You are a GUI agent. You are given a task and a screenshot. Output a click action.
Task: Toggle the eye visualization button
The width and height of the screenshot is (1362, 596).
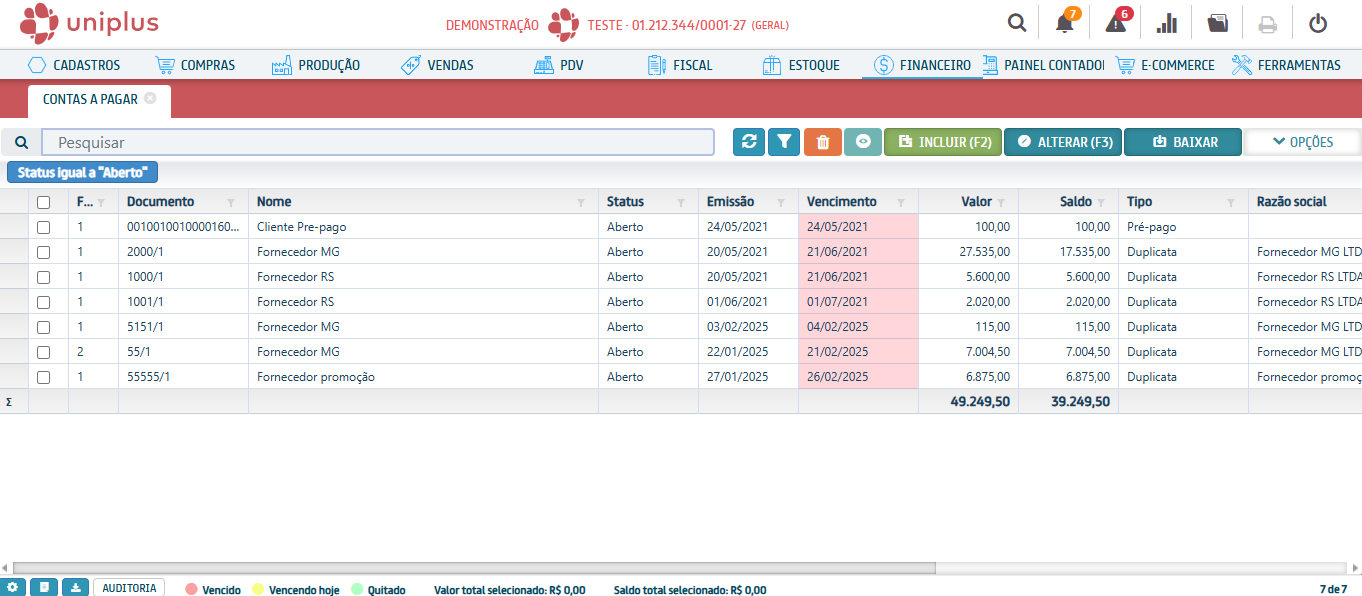click(863, 142)
